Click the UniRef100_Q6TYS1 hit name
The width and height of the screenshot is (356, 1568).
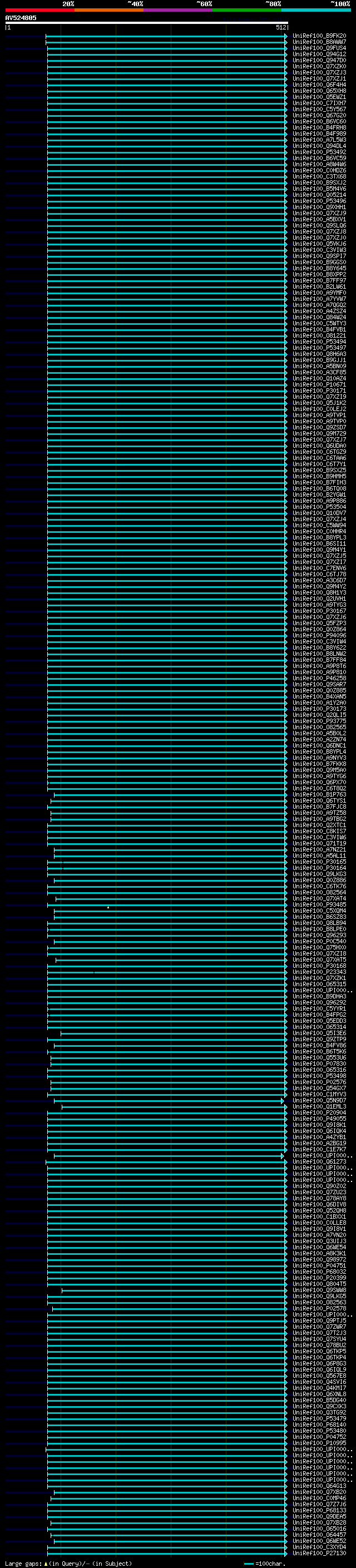click(x=319, y=800)
